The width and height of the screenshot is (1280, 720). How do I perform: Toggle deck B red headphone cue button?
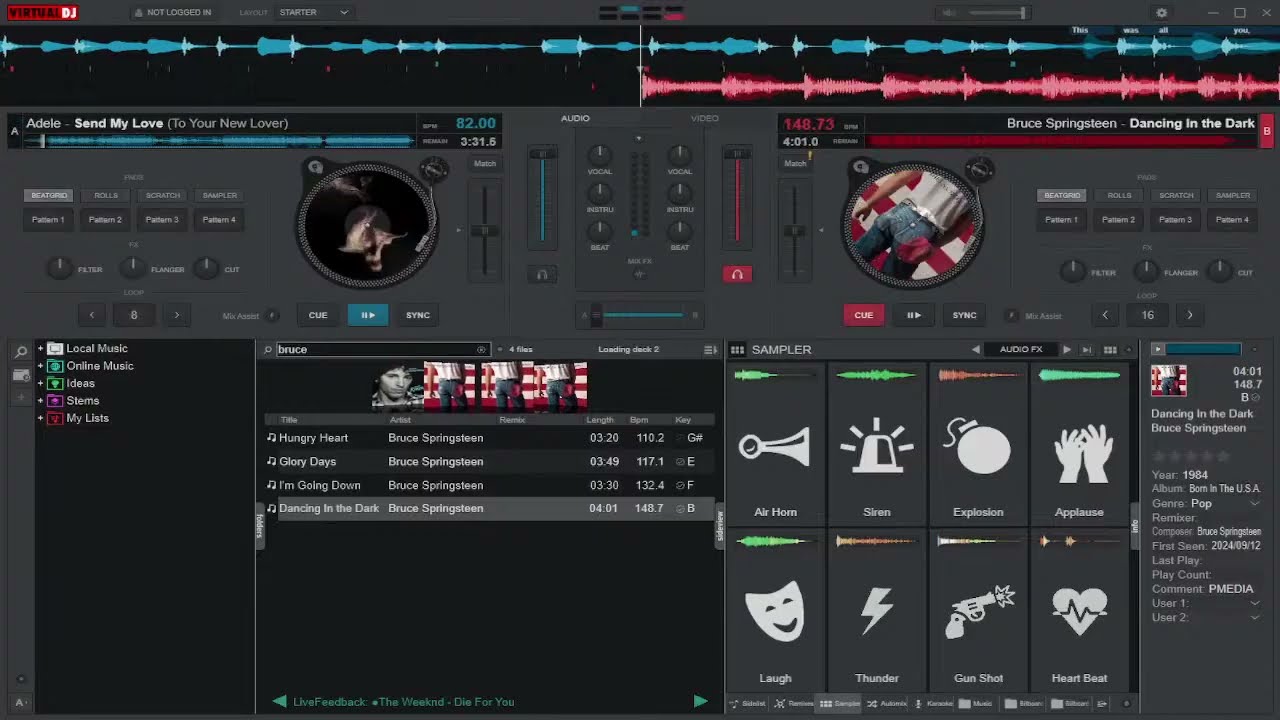[737, 274]
